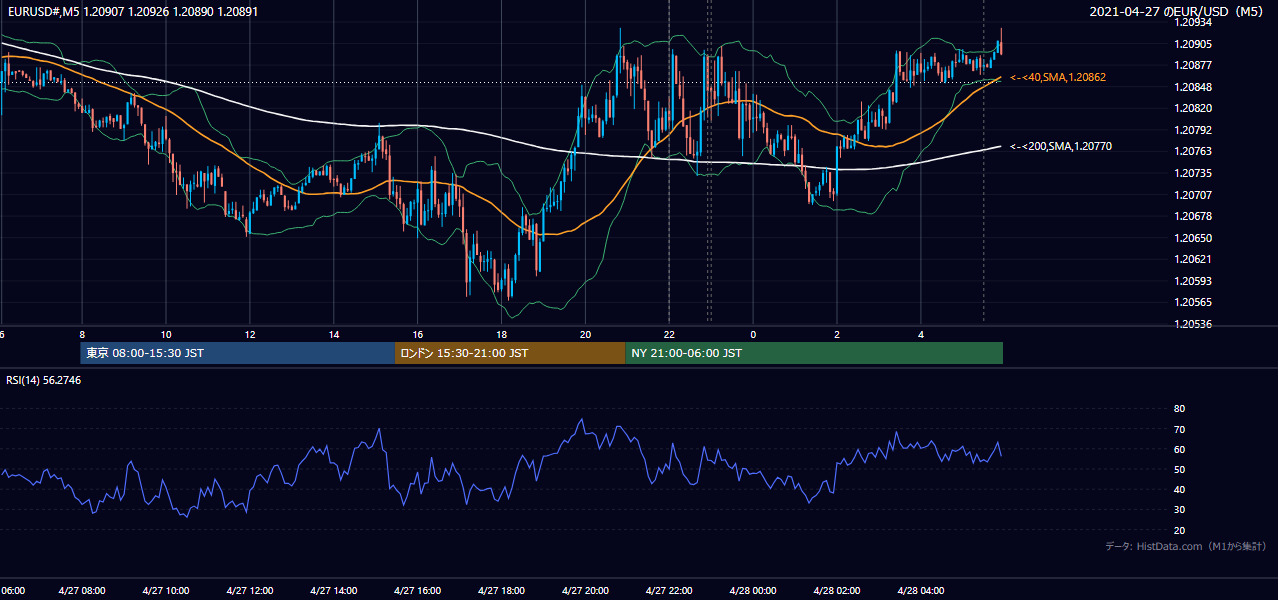Screen dimensions: 1278x600
Task: Click the 4/27 20:00 date label
Action: [x=586, y=590]
